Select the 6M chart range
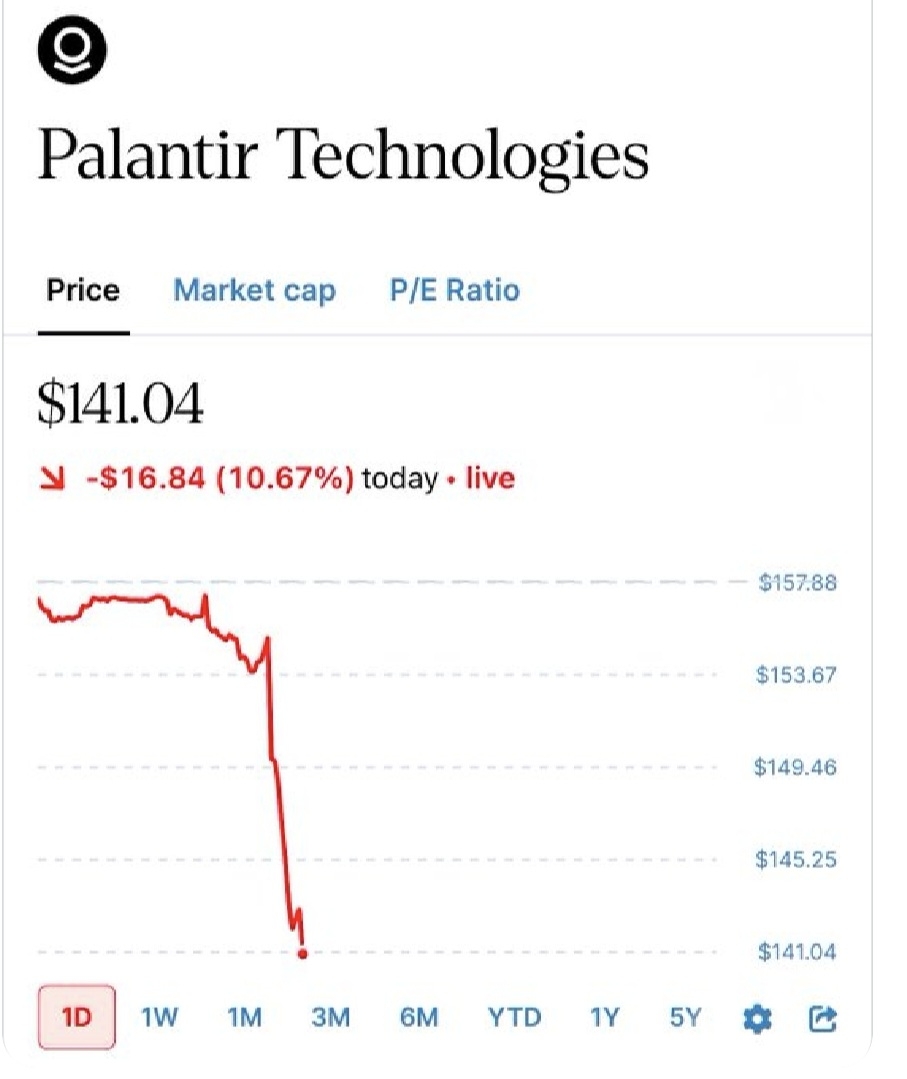This screenshot has height=1079, width=907. point(419,1018)
